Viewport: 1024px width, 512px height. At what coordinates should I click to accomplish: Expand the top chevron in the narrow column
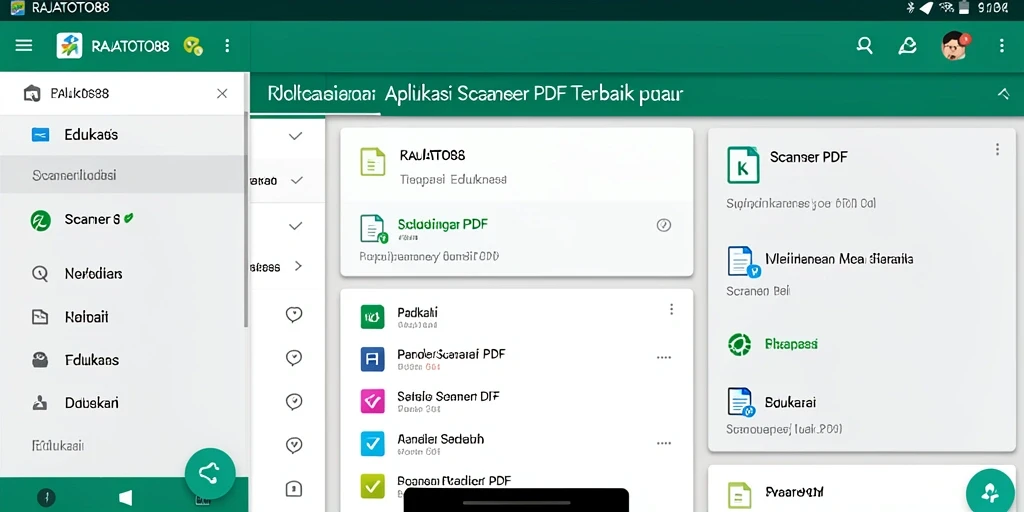coord(296,136)
